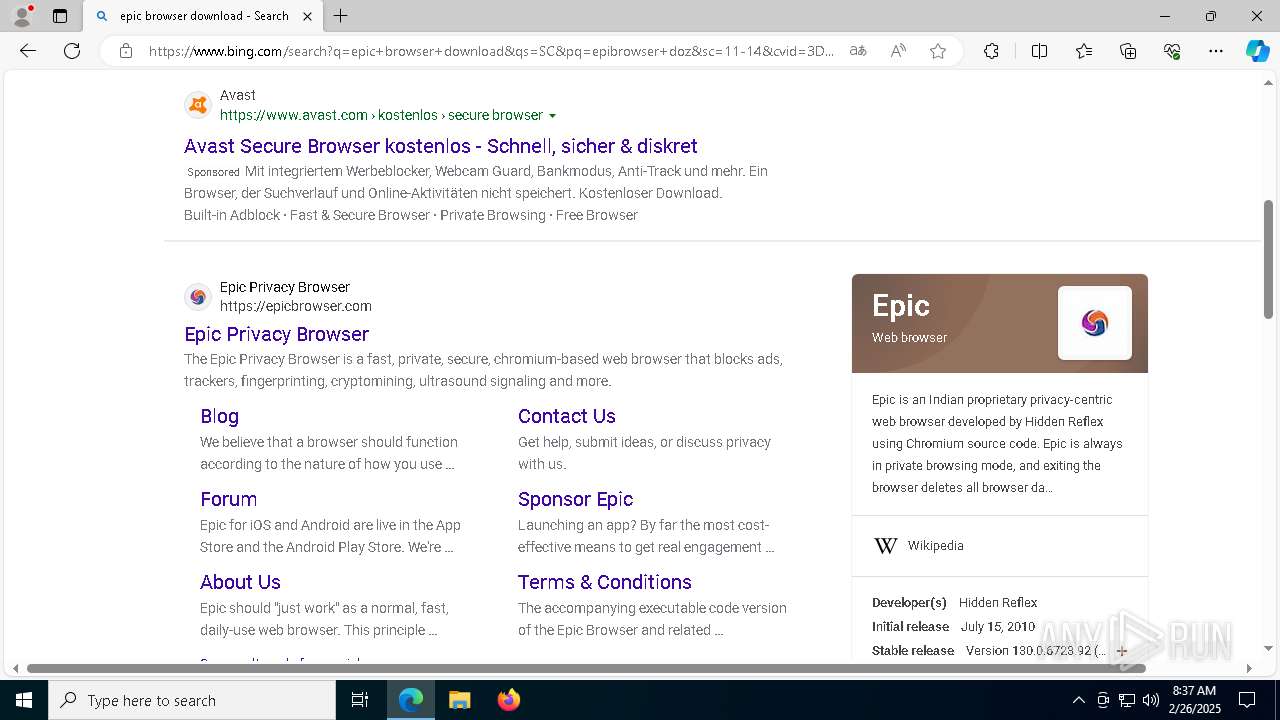Click the vertical scrollbar thumb
1280x720 pixels.
tap(1268, 259)
